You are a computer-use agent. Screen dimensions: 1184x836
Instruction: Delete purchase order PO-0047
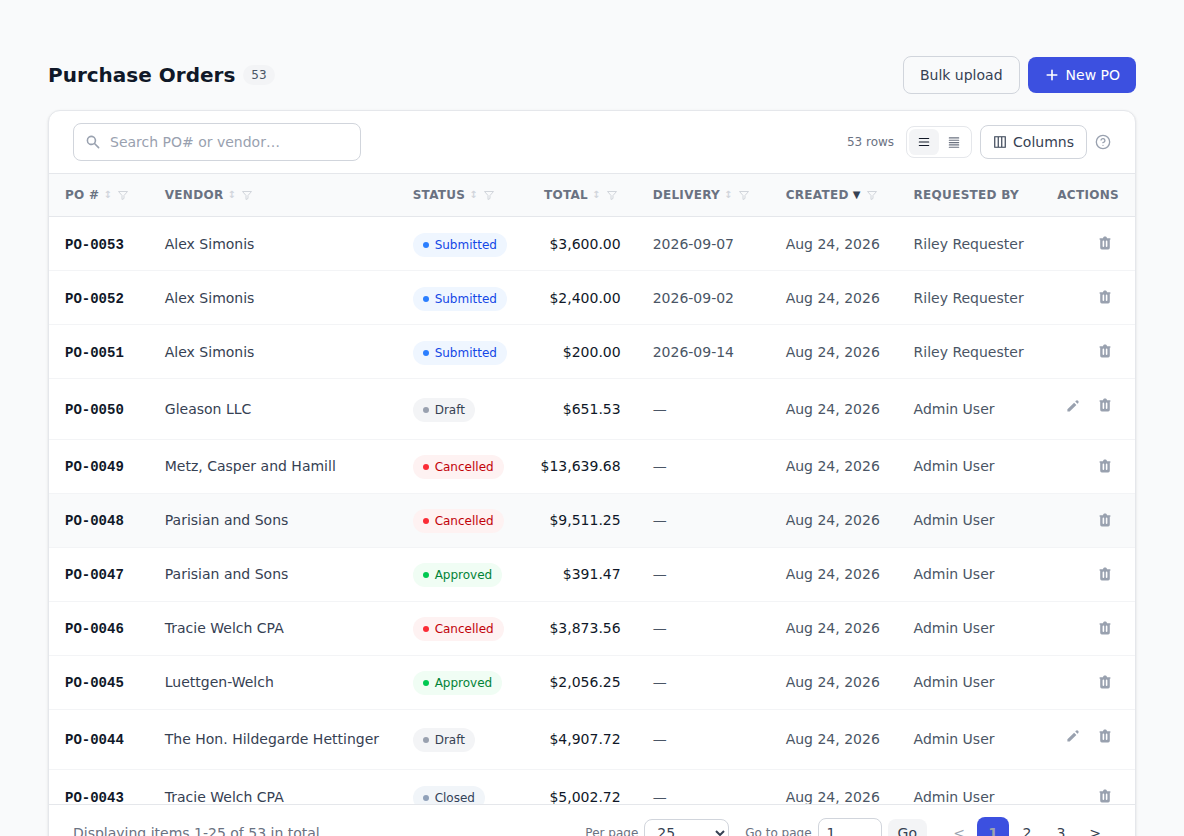point(1105,574)
